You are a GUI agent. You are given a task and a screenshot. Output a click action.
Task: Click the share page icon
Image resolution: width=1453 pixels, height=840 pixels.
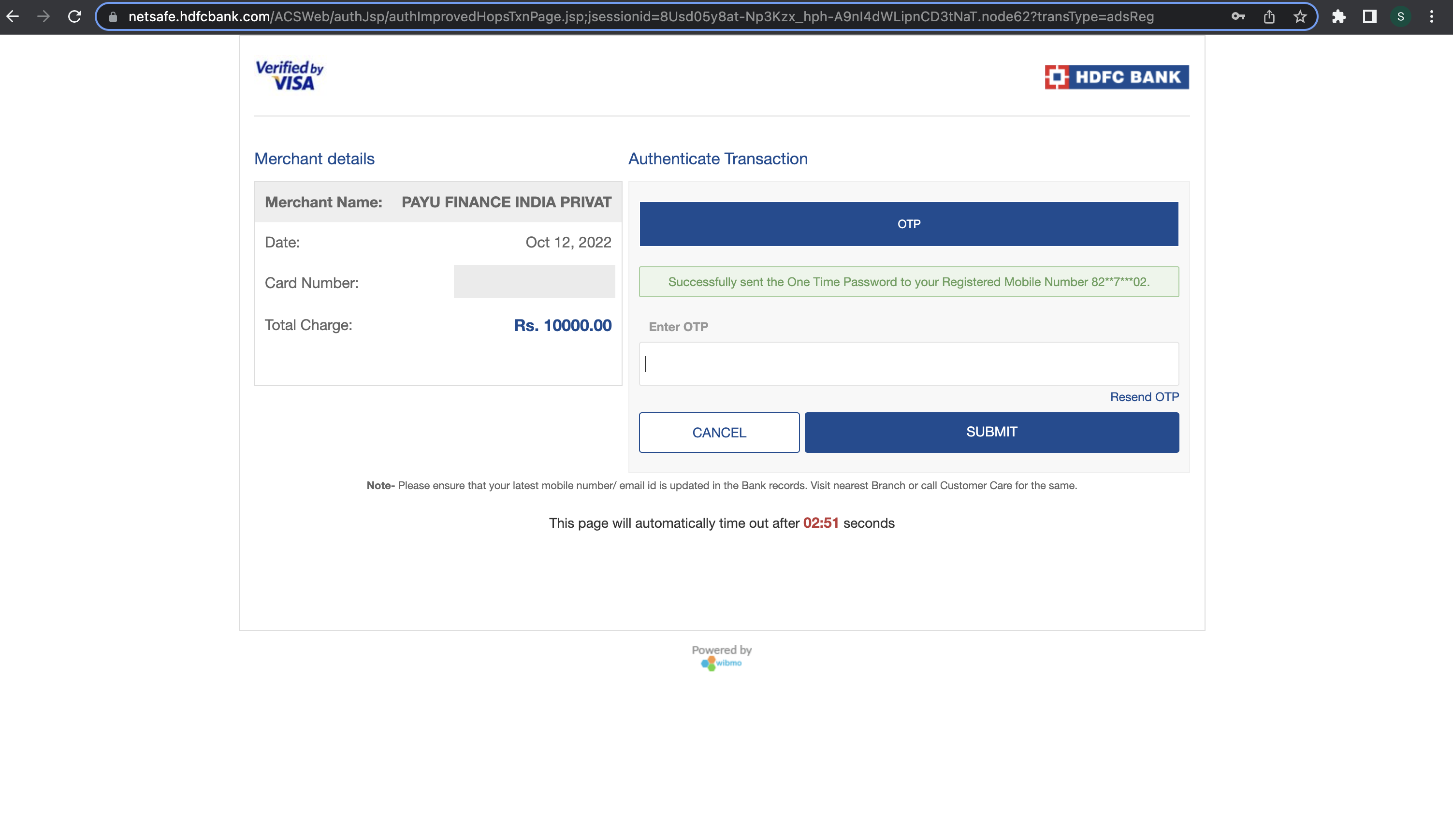[x=1269, y=17]
